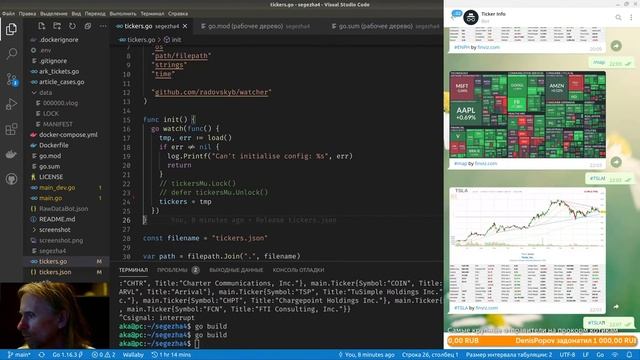Select ТЕРМИНАЛ panel tab

coord(133,270)
